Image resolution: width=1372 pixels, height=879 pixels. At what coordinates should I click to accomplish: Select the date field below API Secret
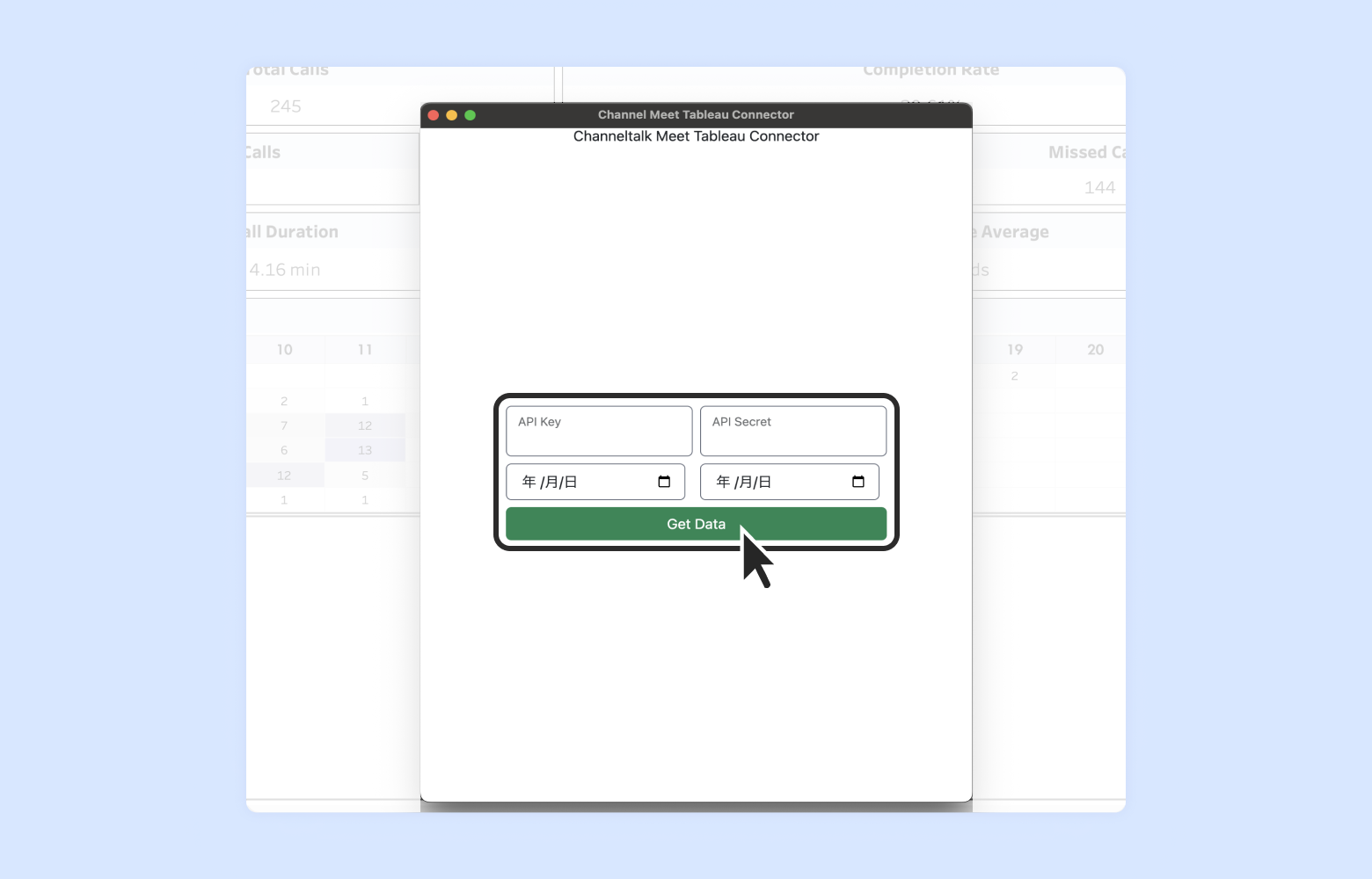point(790,482)
